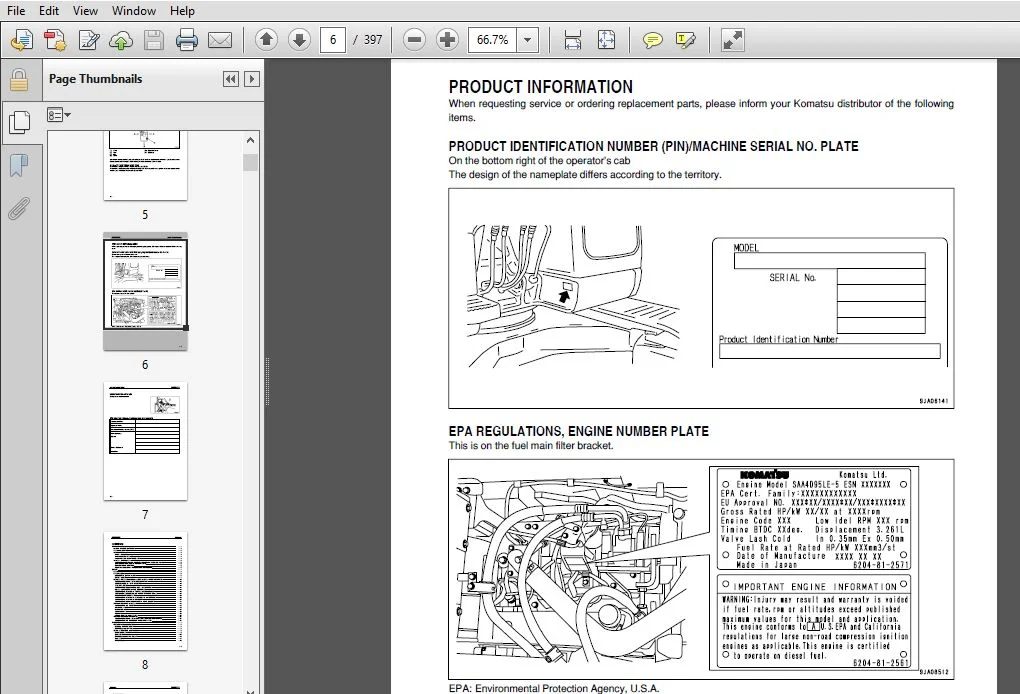Select the highlight text tool
The width and height of the screenshot is (1020, 694).
click(x=685, y=40)
